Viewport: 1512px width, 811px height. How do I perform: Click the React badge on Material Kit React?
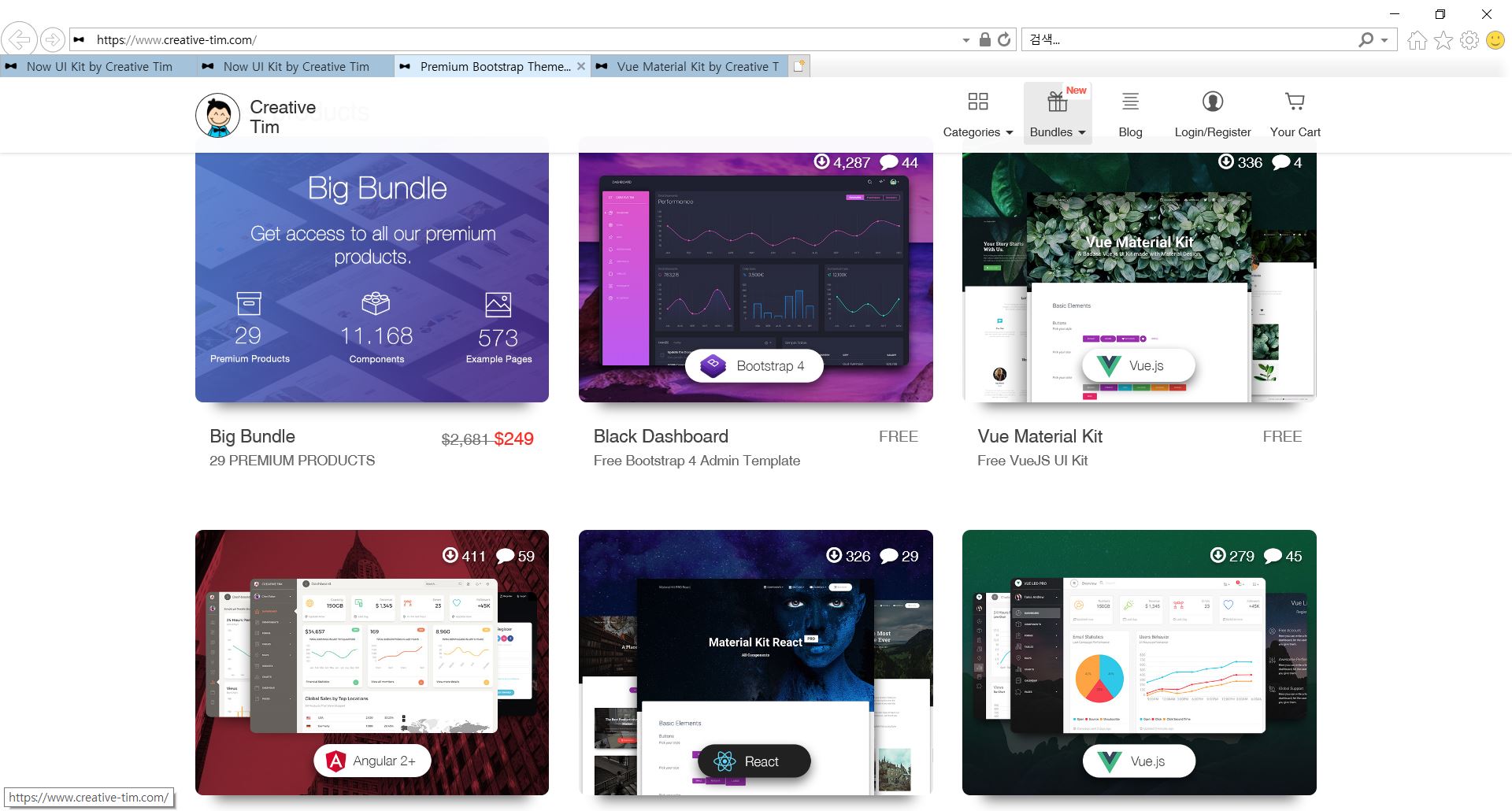point(754,761)
